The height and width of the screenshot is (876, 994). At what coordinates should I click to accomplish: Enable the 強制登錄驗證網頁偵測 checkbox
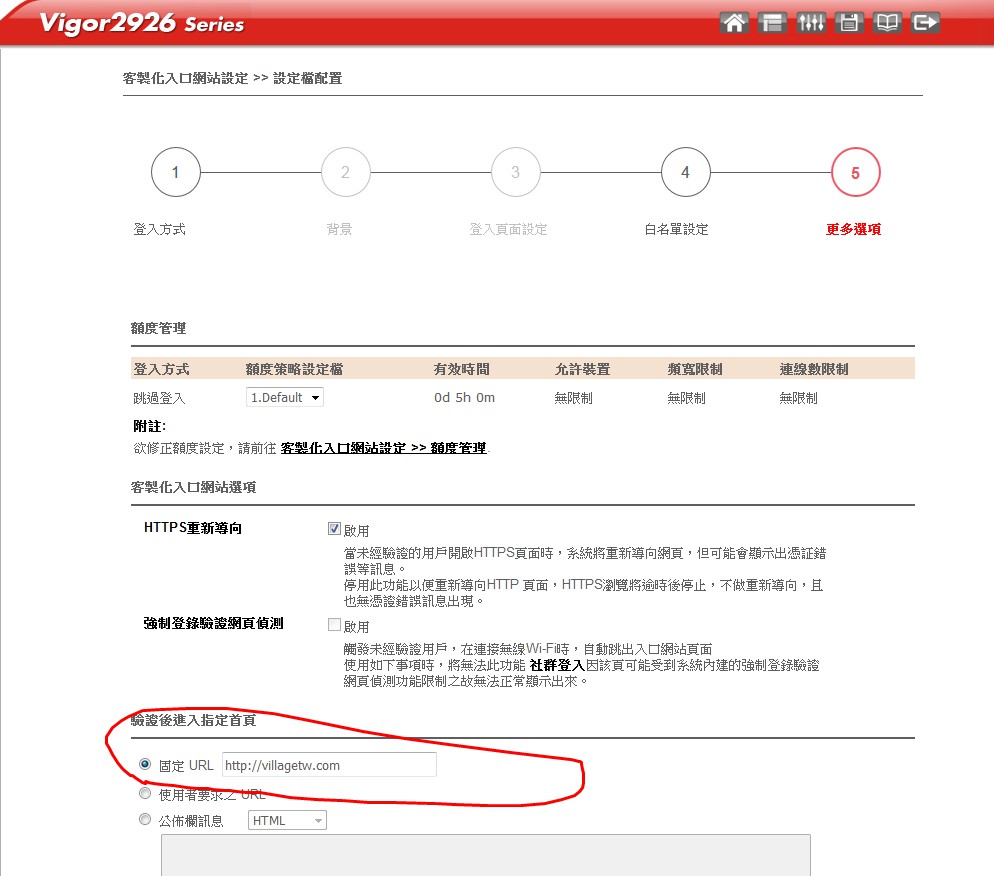pyautogui.click(x=335, y=625)
